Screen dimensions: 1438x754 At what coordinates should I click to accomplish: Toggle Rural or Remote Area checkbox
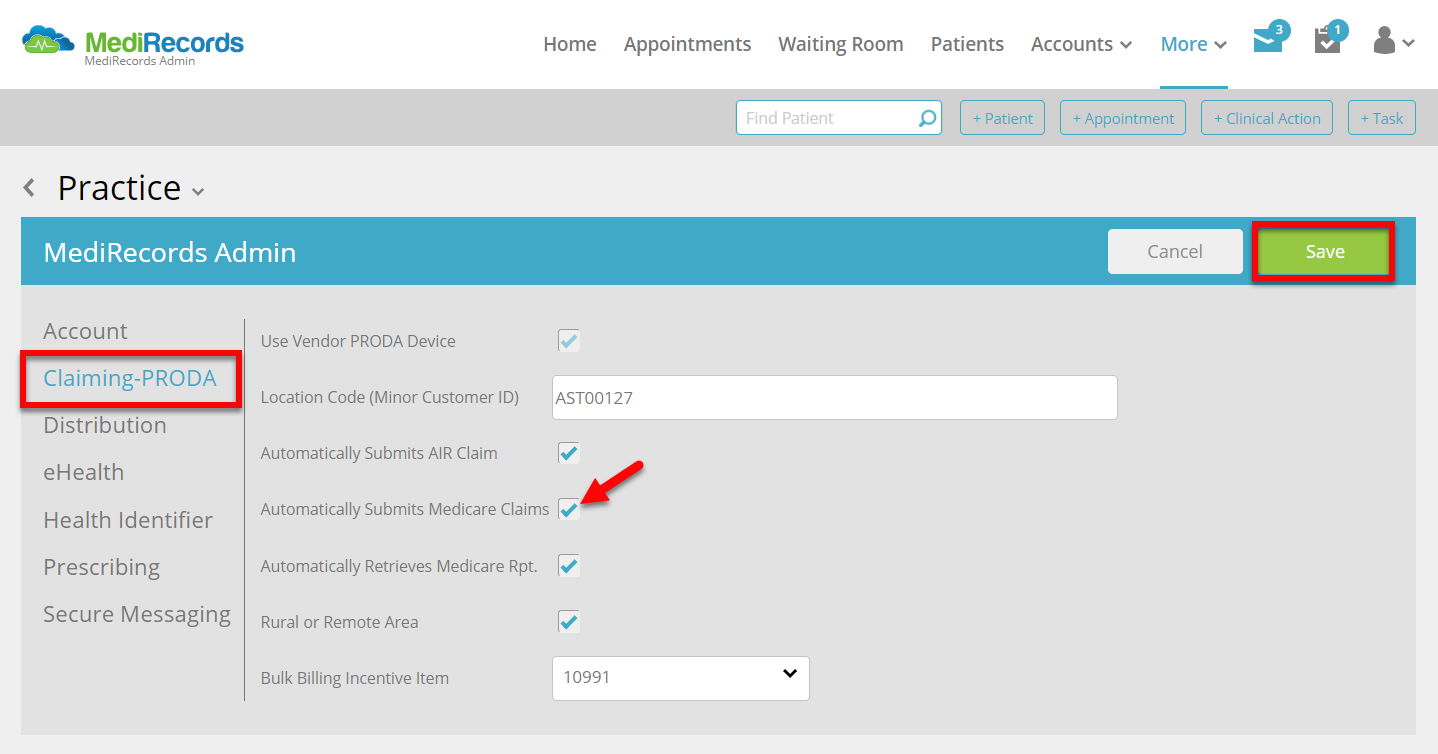(x=569, y=622)
